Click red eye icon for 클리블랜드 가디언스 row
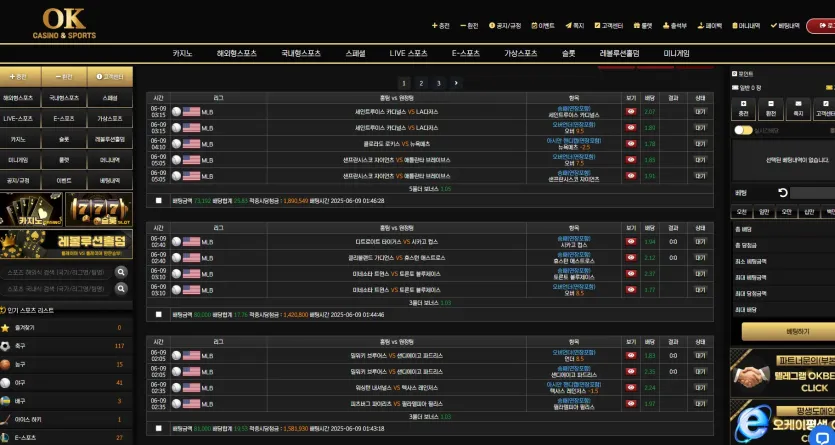 (x=631, y=258)
